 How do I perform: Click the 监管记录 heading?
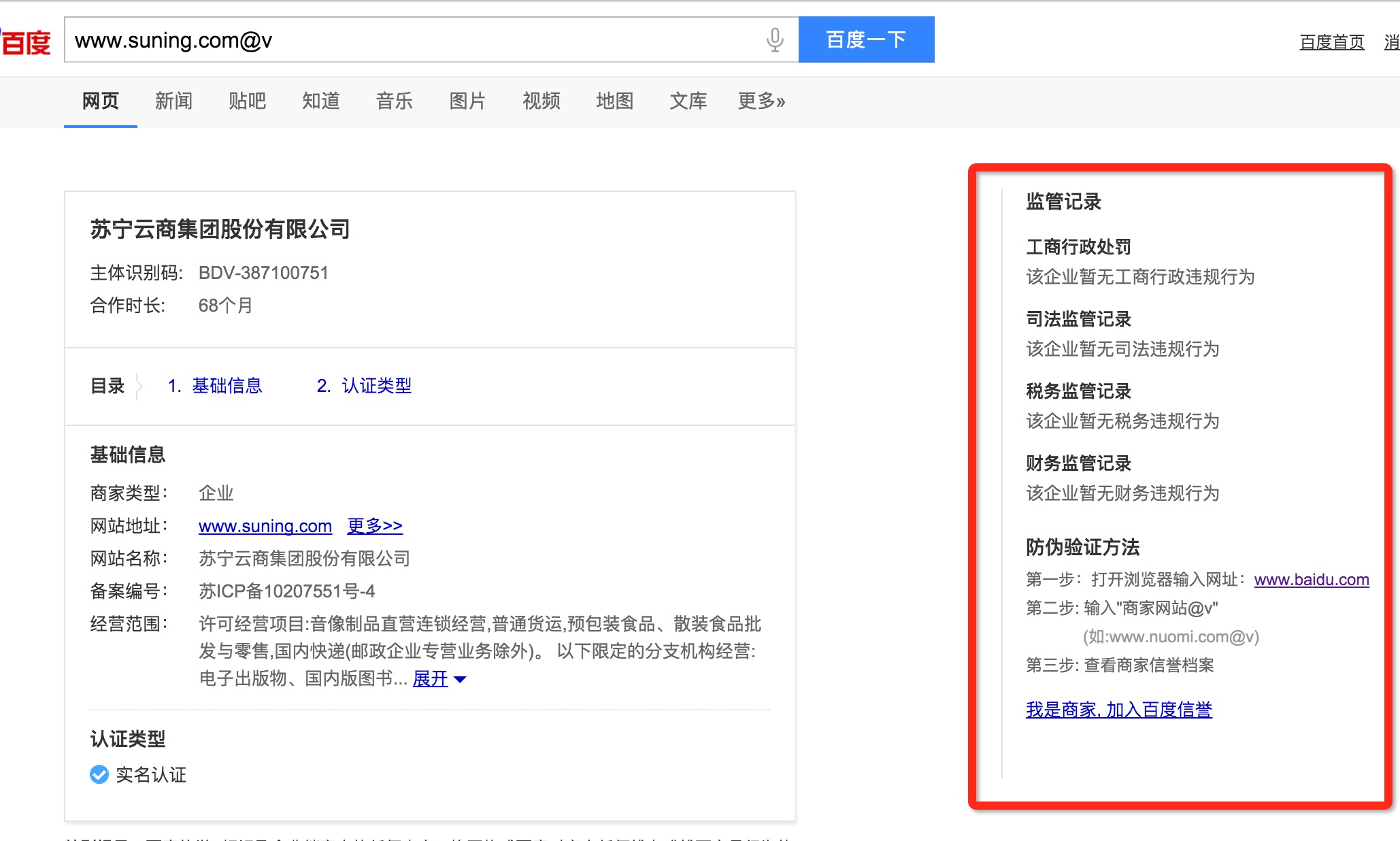(x=1063, y=201)
